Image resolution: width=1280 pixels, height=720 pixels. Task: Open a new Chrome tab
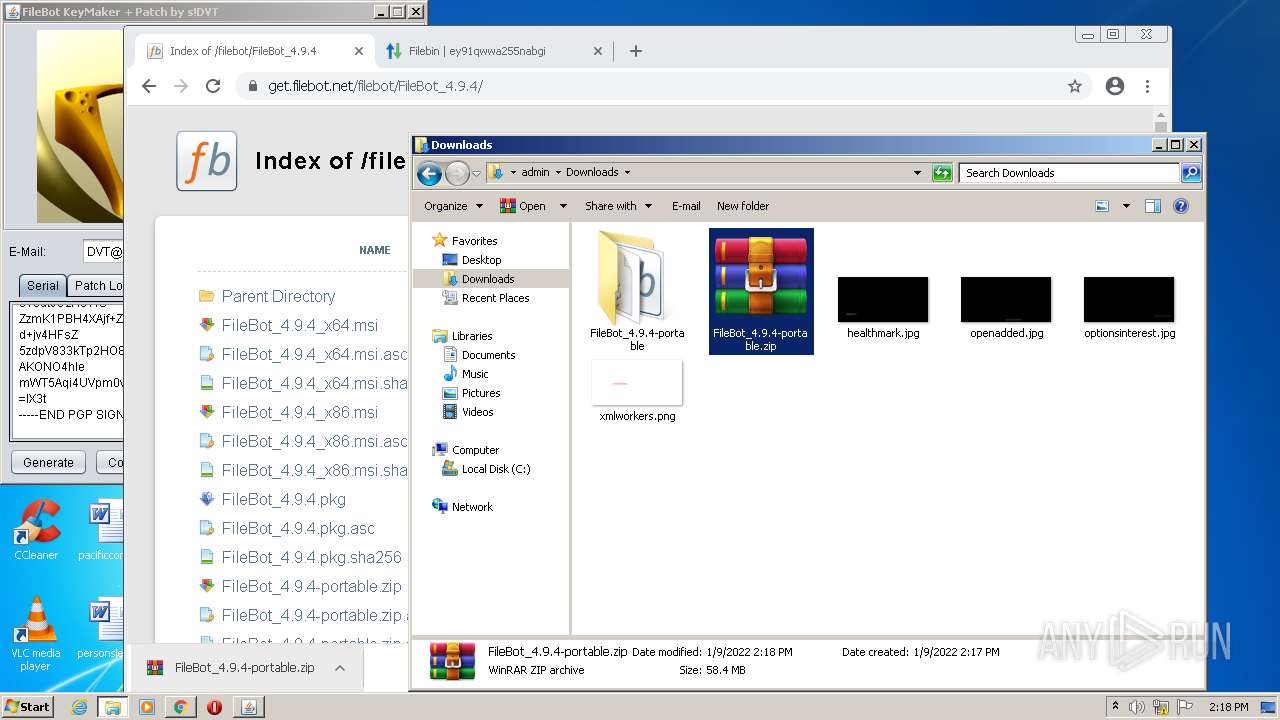coord(636,51)
